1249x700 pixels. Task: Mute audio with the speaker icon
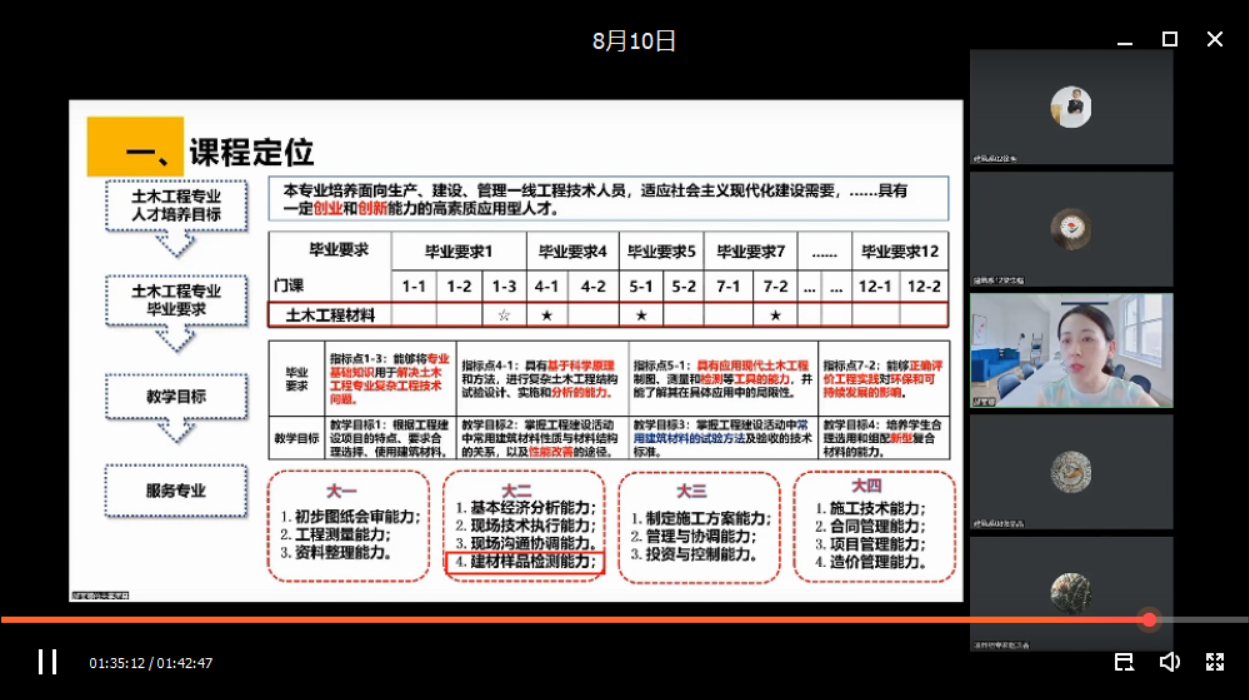[x=1169, y=662]
